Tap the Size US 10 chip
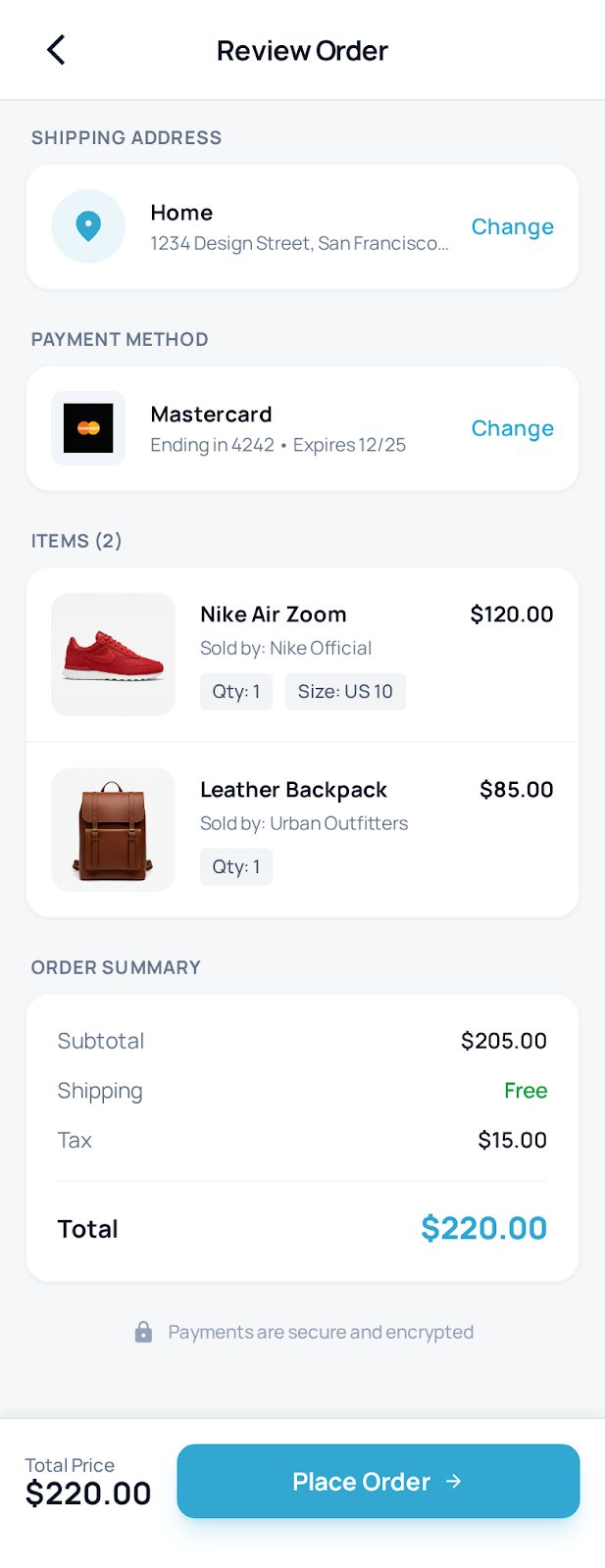 345,691
